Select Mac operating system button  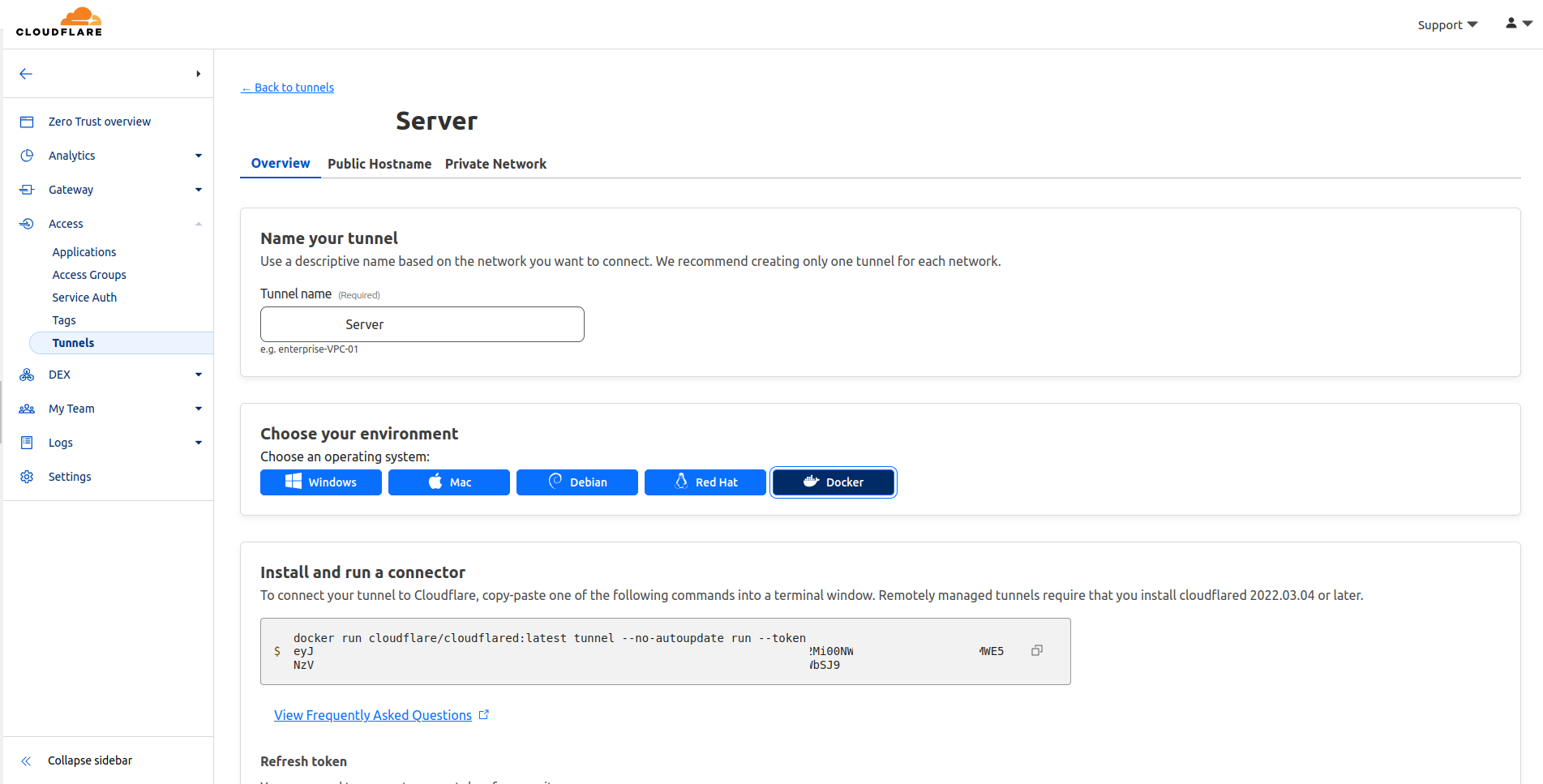pos(449,482)
